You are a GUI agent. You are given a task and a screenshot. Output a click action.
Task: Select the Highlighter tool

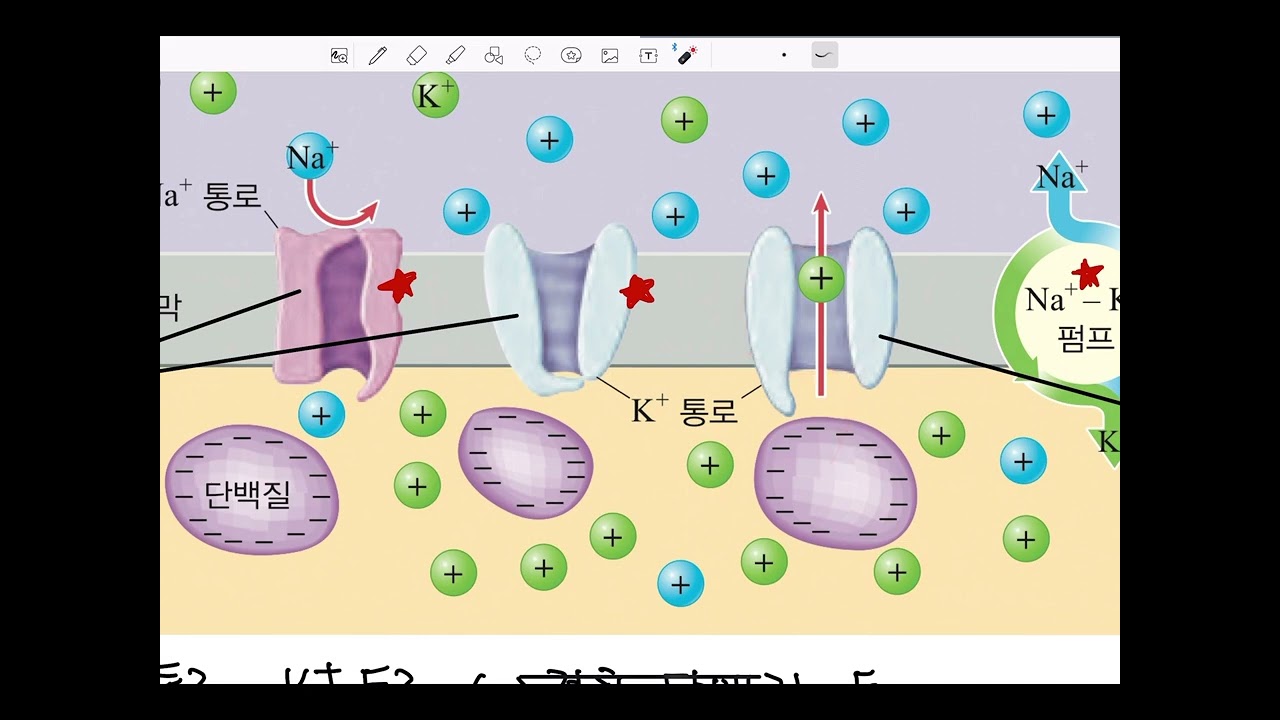(x=455, y=56)
